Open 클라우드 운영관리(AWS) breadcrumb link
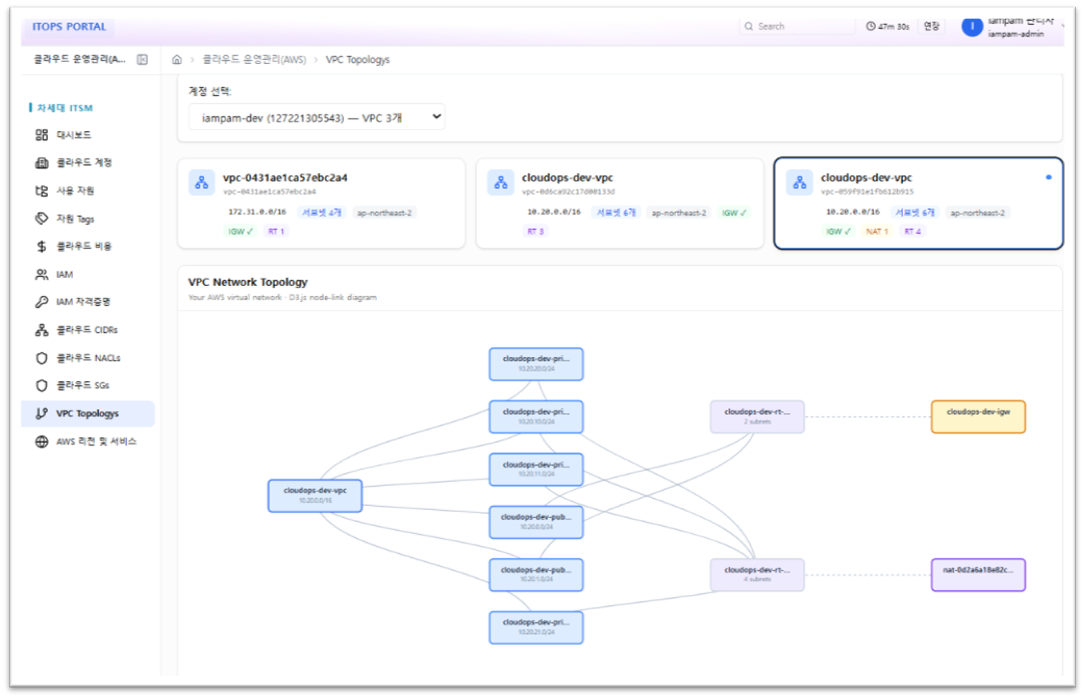1085x699 pixels. tap(254, 60)
